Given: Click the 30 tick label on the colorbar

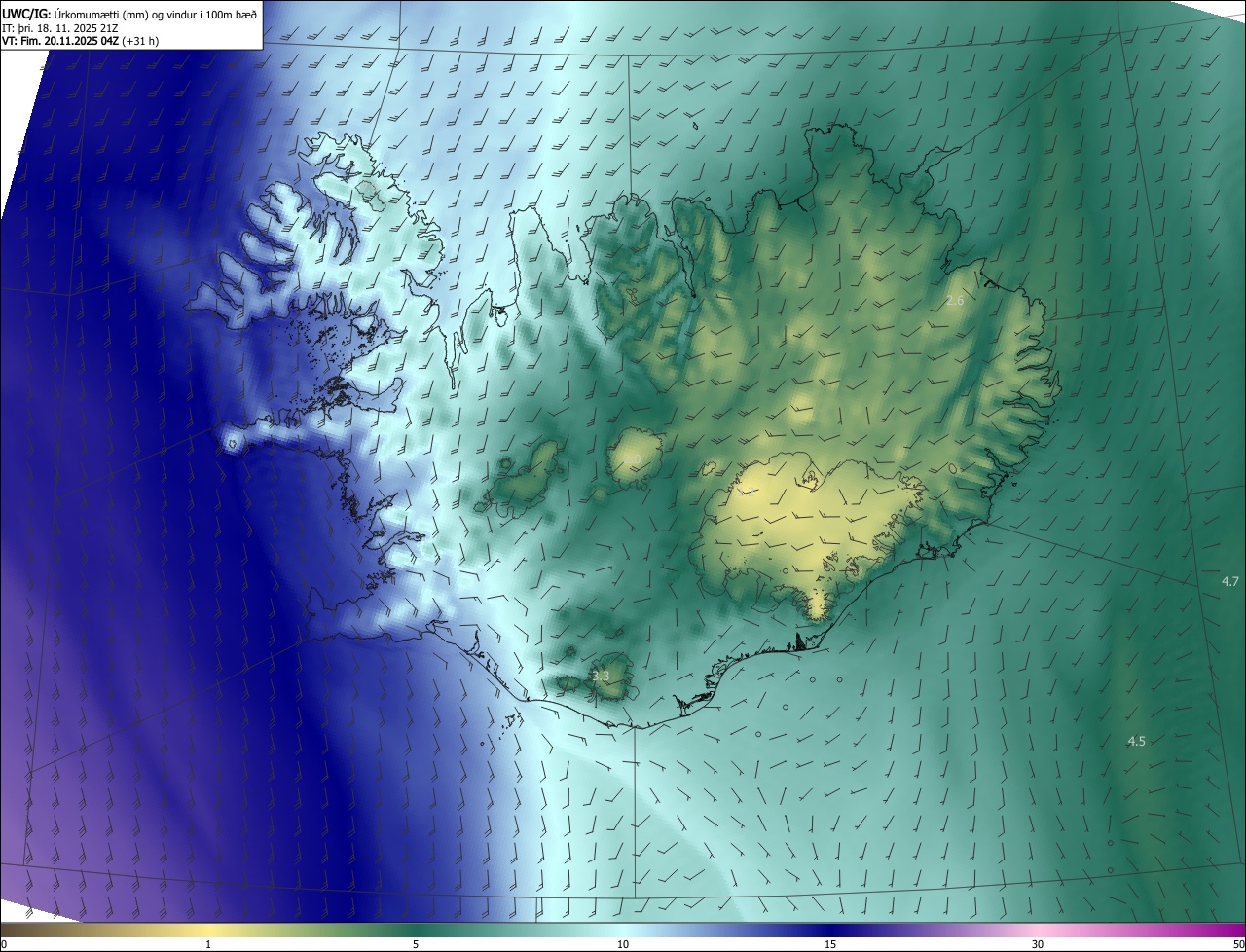Looking at the screenshot, I should point(1038,944).
